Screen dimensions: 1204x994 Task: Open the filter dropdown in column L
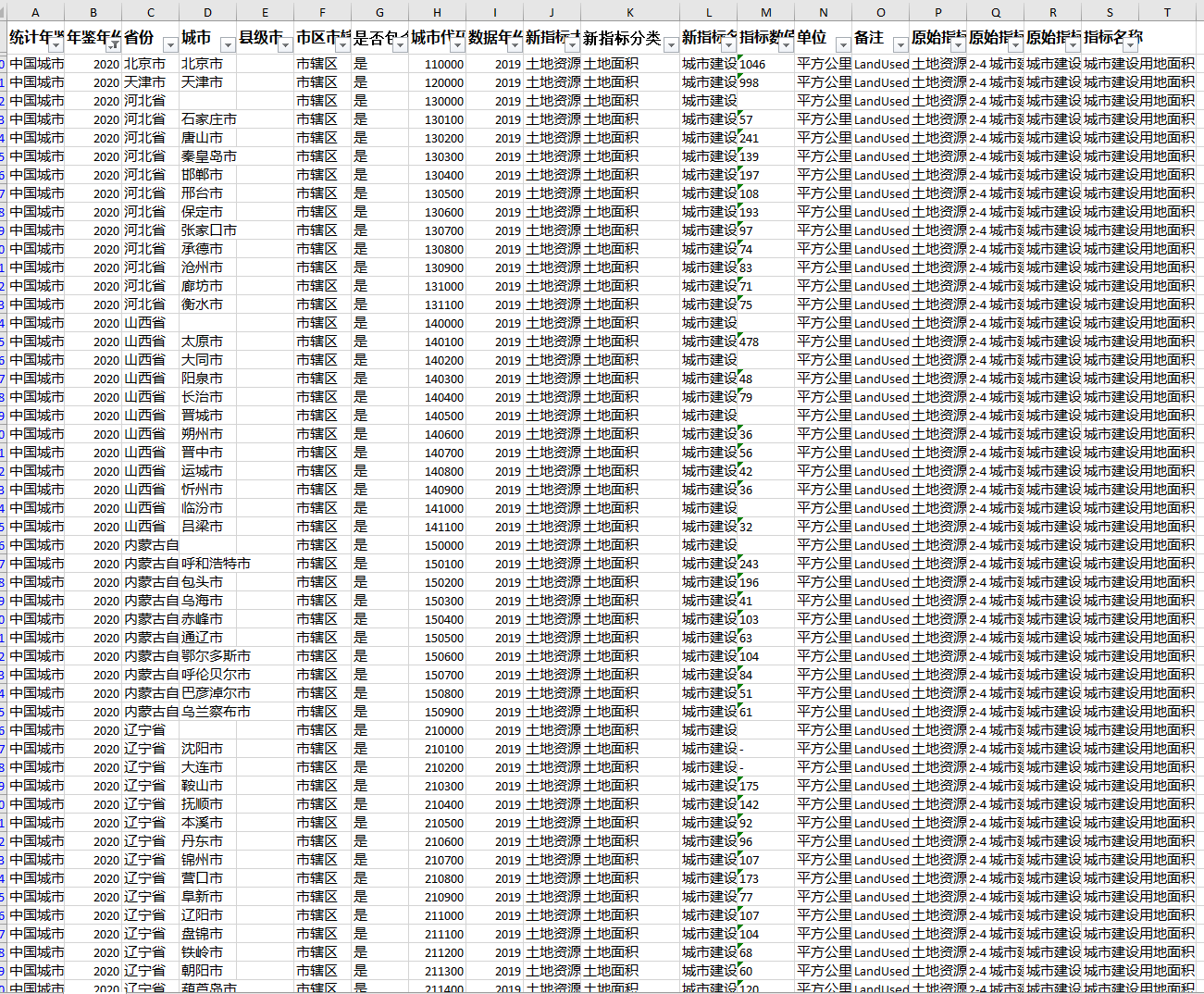(x=729, y=45)
